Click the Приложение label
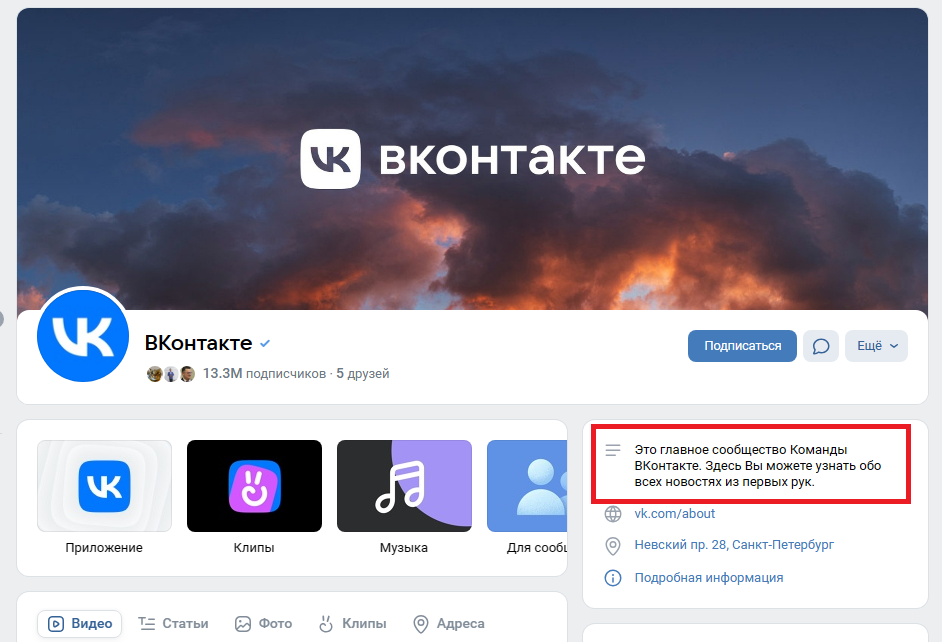The image size is (942, 642). point(104,548)
